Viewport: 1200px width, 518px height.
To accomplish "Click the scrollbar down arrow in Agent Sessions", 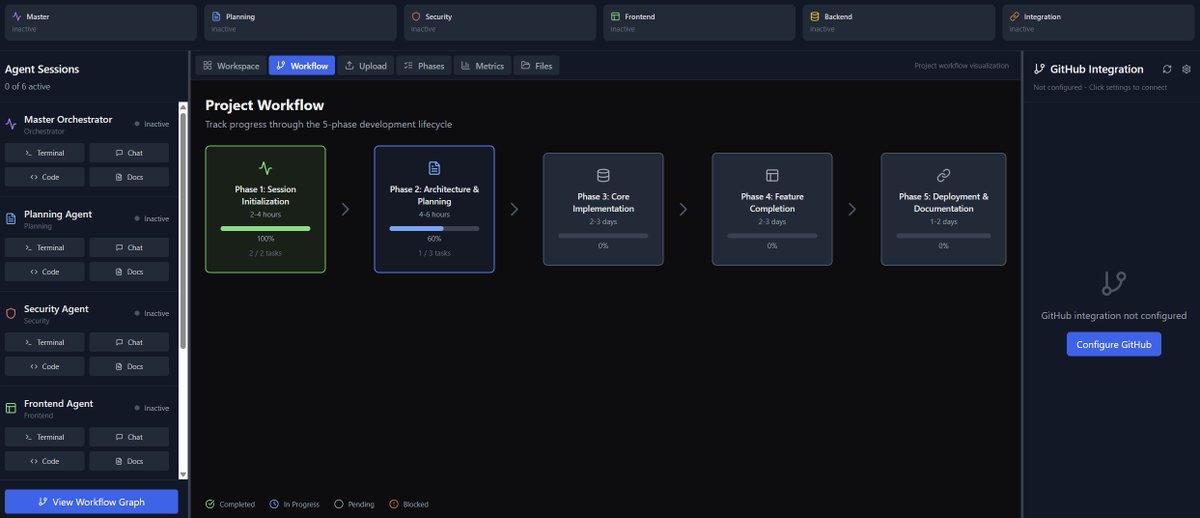I will point(183,475).
